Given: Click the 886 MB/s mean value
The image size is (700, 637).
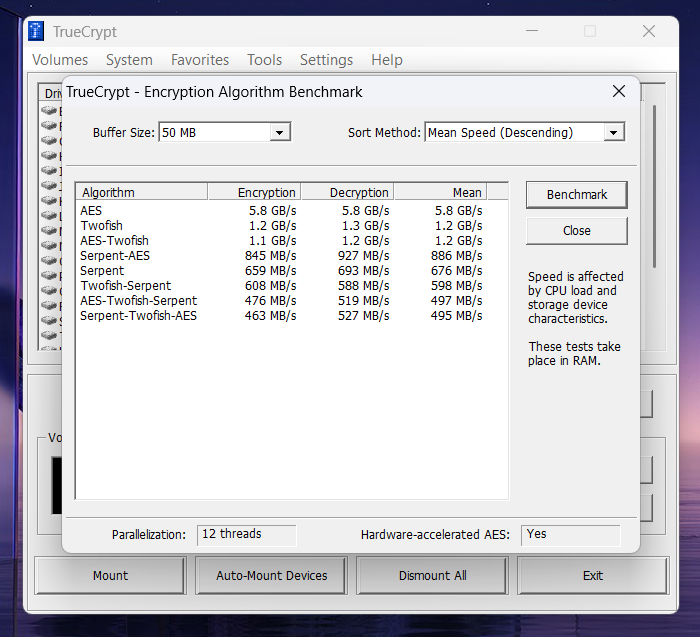Looking at the screenshot, I should point(456,256).
